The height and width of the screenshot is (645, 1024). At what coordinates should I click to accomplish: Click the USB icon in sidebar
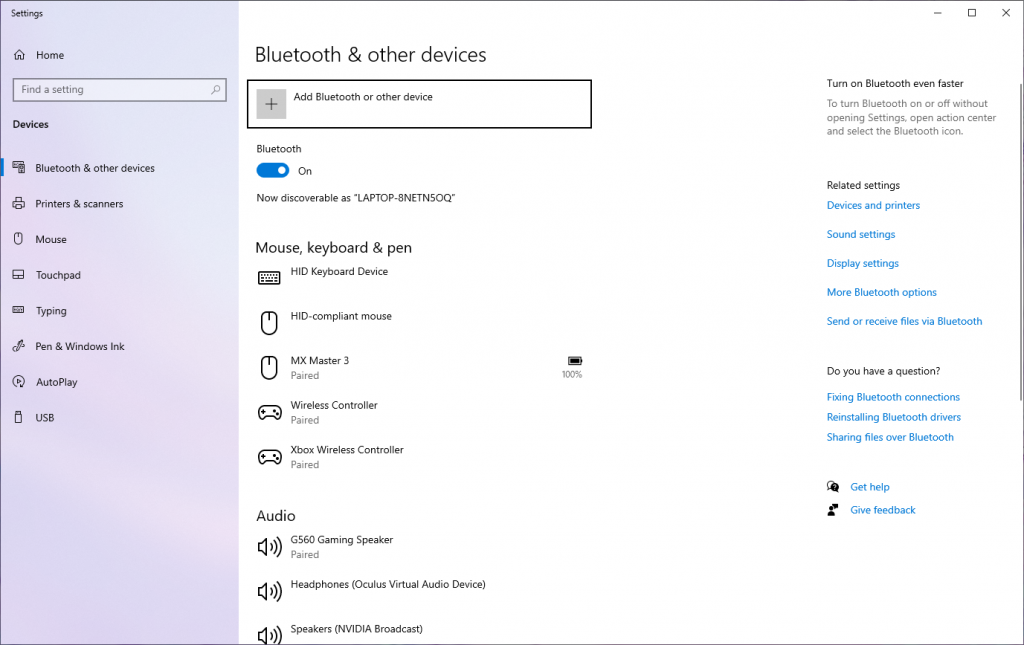coord(18,418)
